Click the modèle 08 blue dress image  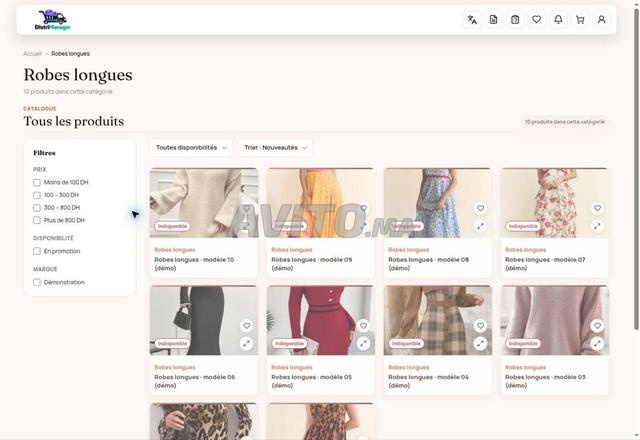(438, 203)
